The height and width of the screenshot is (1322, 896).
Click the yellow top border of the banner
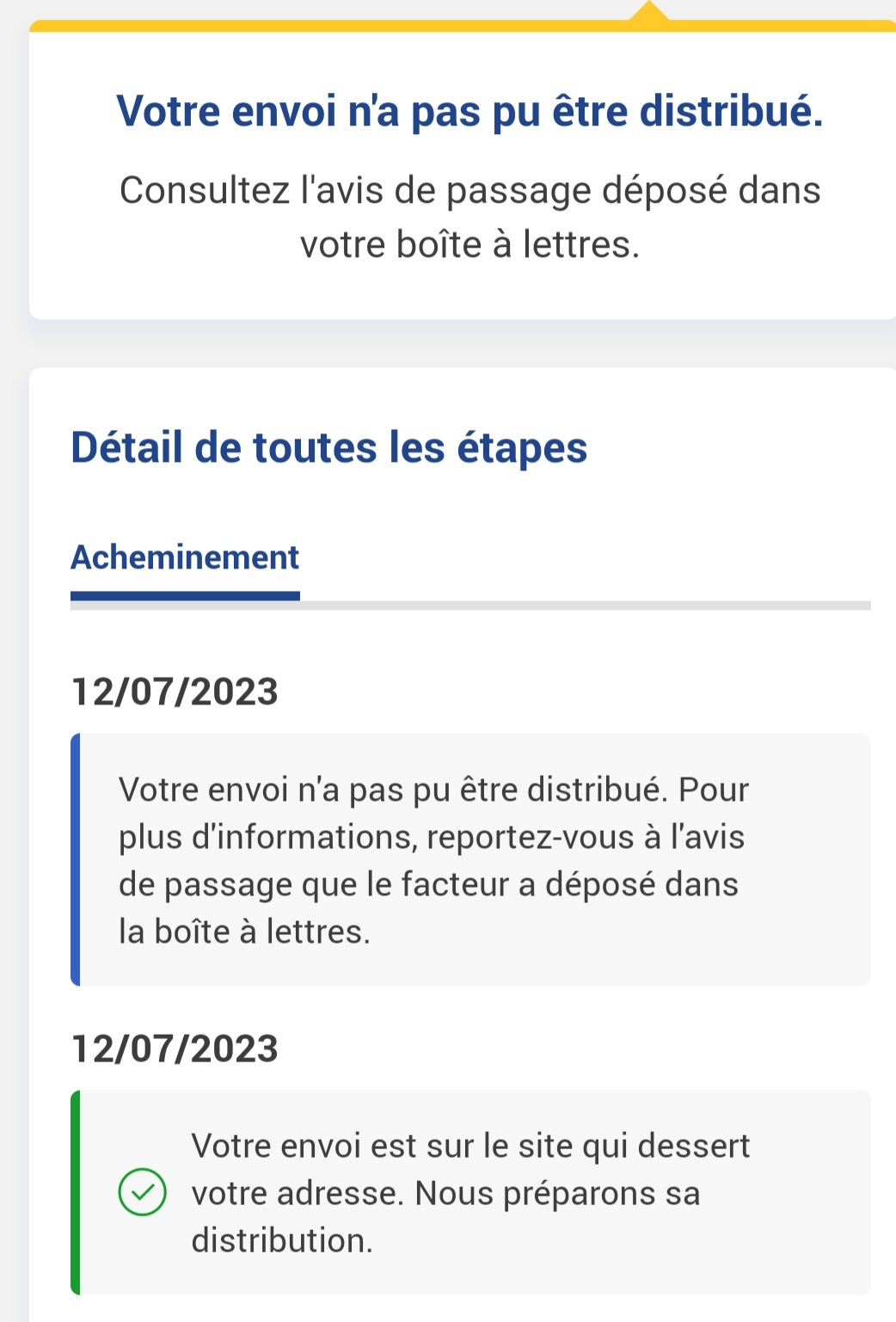point(344,26)
